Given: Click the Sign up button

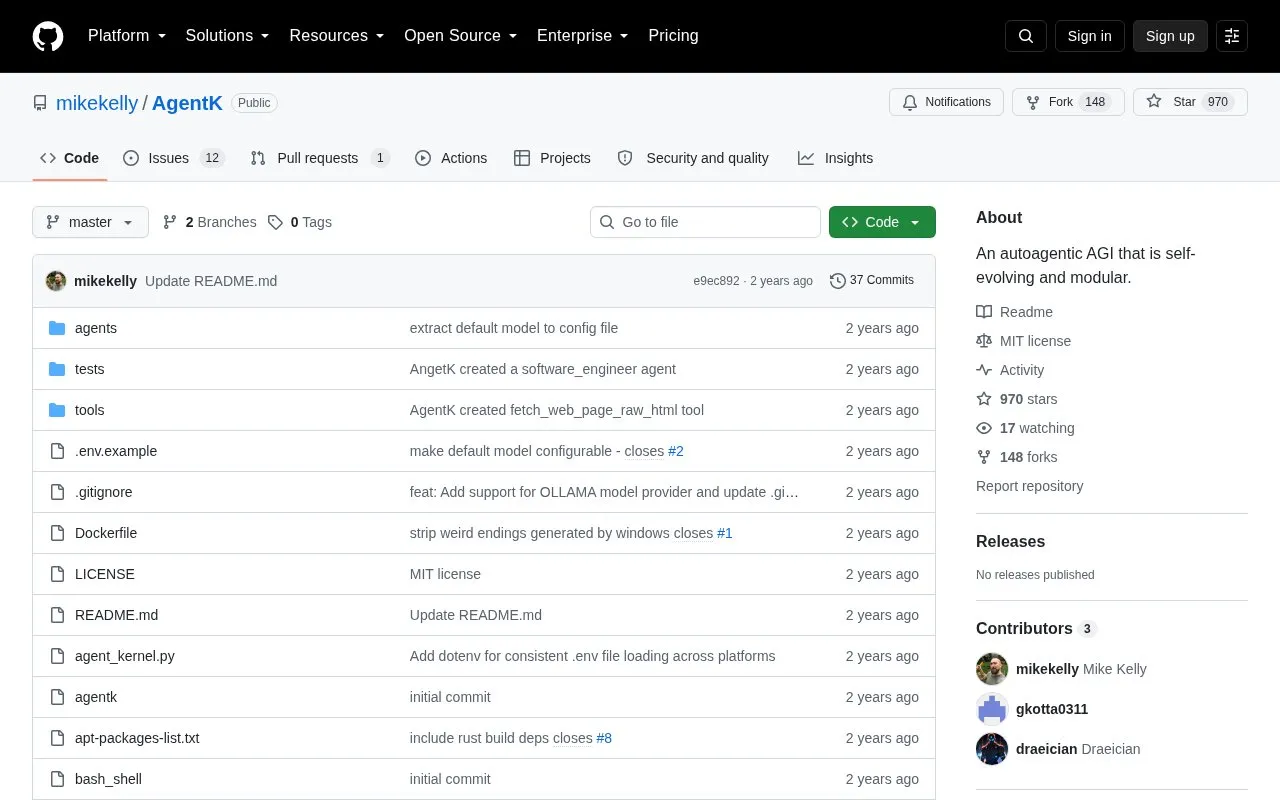Looking at the screenshot, I should coord(1170,36).
